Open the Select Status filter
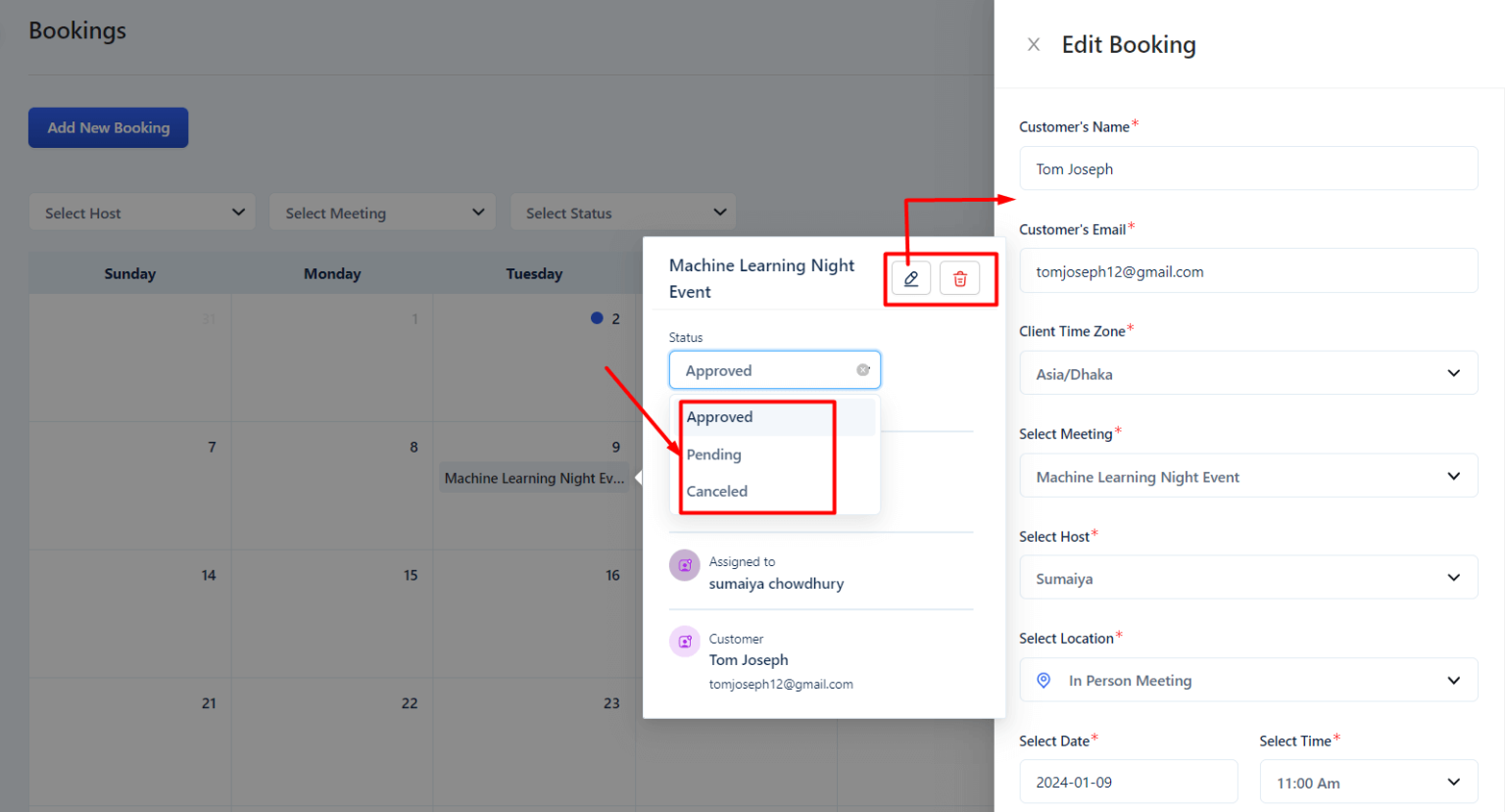Viewport: 1505px width, 812px height. pos(623,212)
